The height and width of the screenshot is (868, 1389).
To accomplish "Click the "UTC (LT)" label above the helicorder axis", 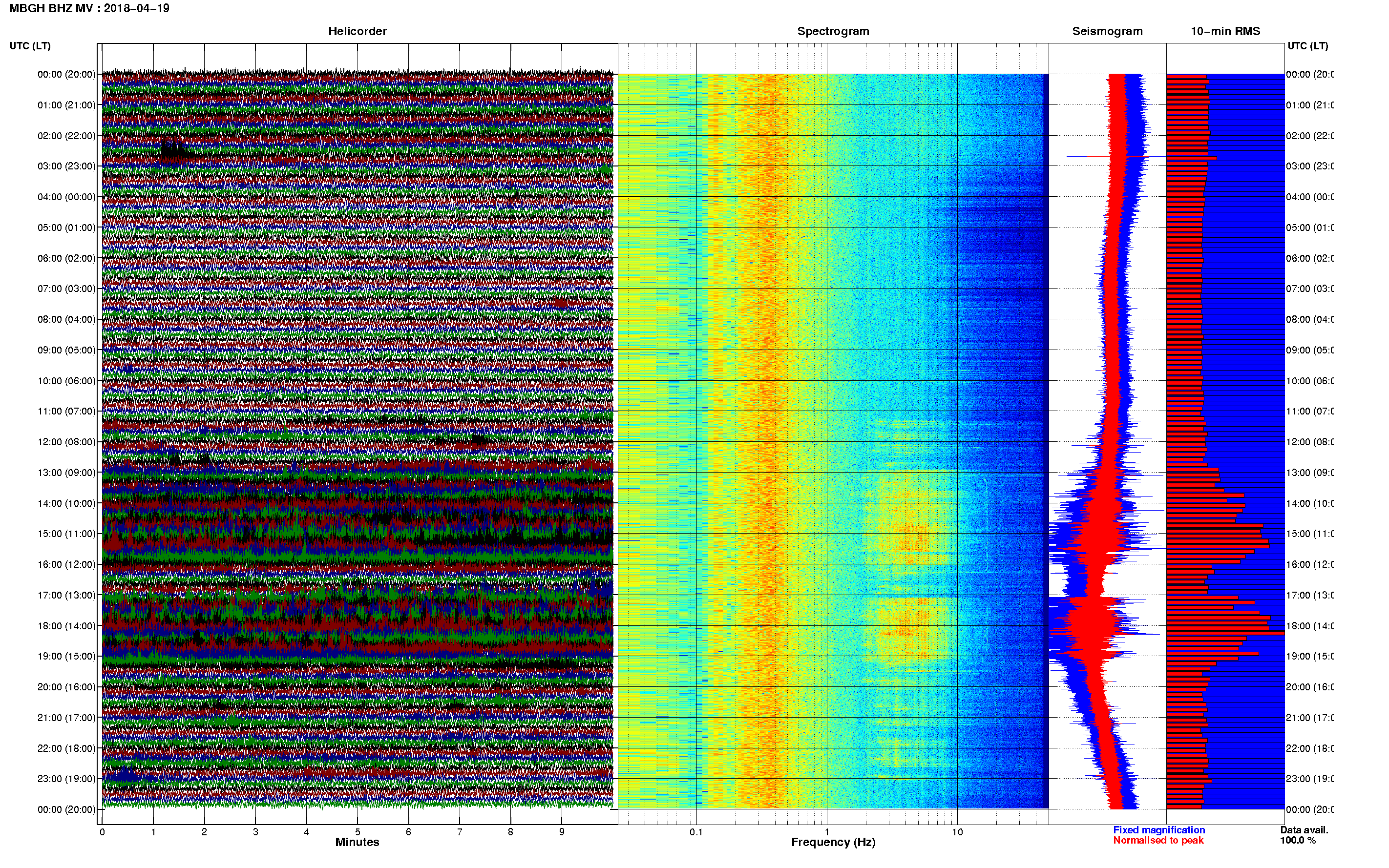I will [30, 45].
